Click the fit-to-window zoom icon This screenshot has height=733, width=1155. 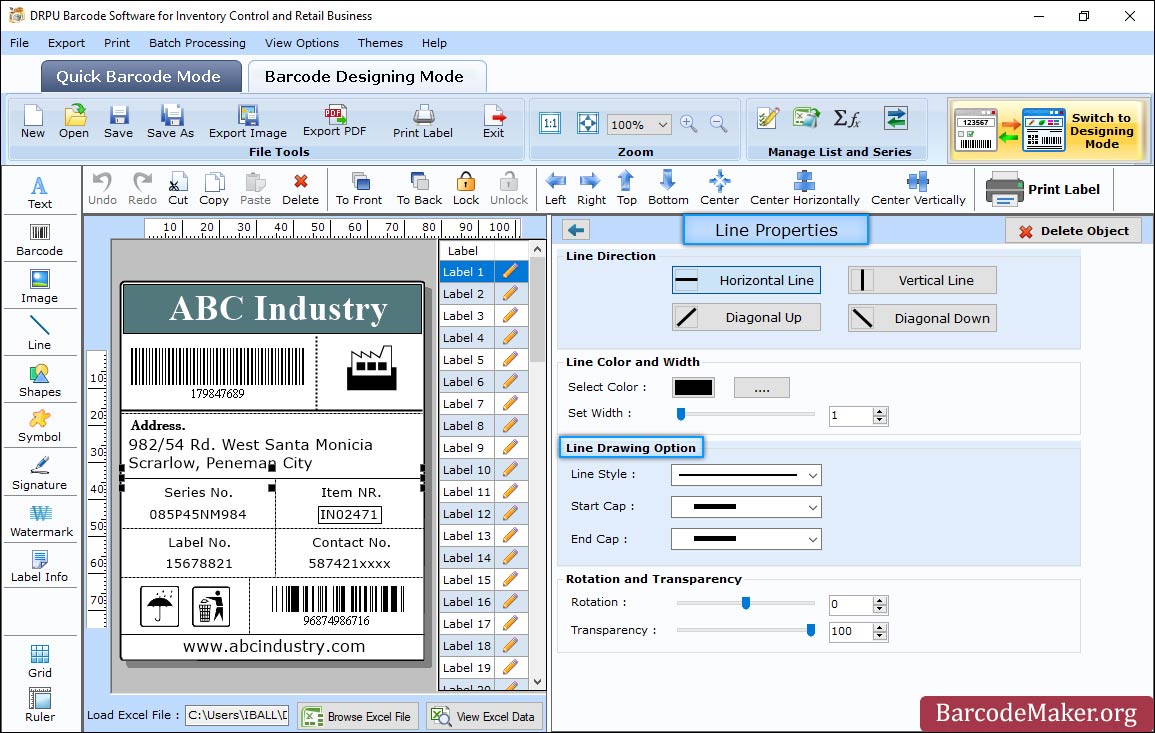(x=588, y=123)
